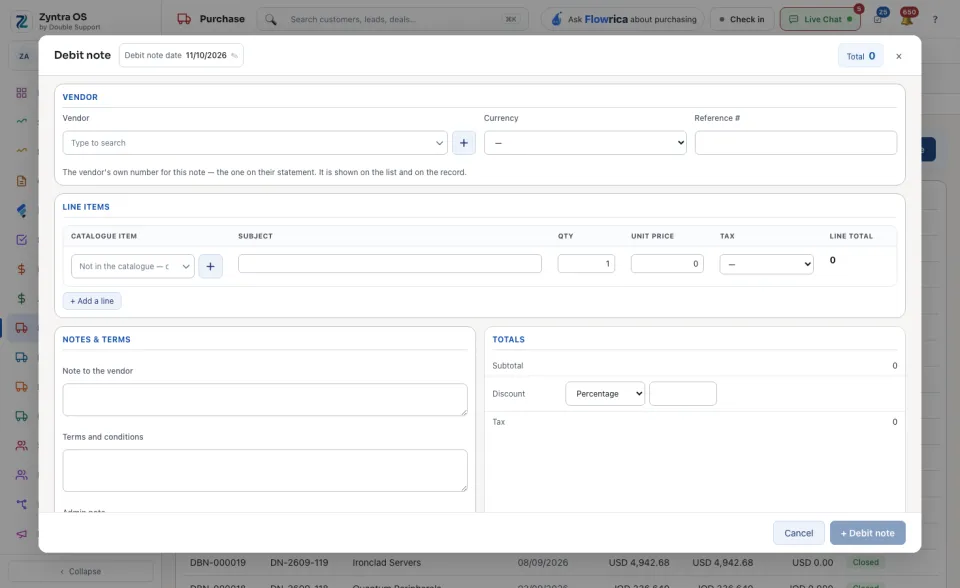This screenshot has width=960, height=588.
Task: Click the notification bell icon
Action: [x=907, y=19]
